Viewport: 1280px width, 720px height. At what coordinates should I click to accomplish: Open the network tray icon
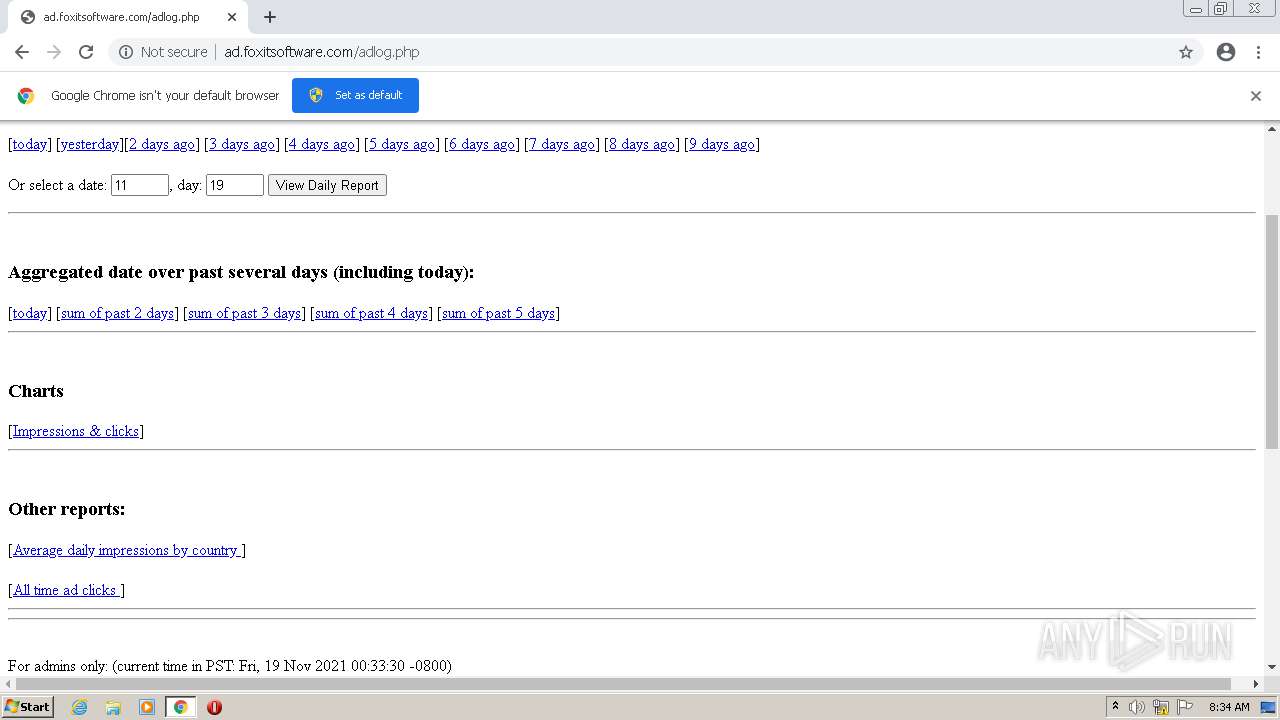tap(1161, 707)
